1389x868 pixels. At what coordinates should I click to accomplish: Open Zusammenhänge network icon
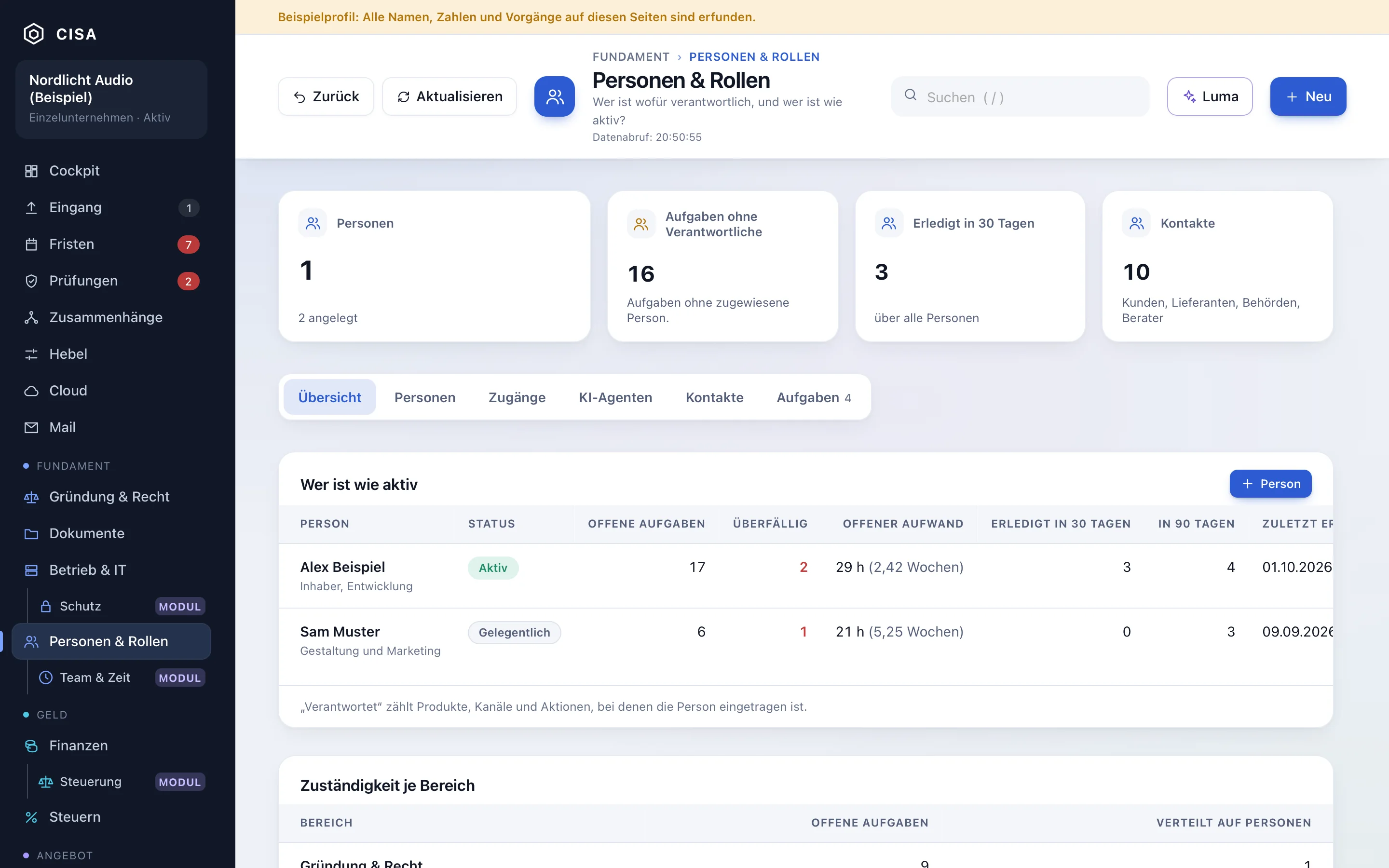tap(31, 317)
